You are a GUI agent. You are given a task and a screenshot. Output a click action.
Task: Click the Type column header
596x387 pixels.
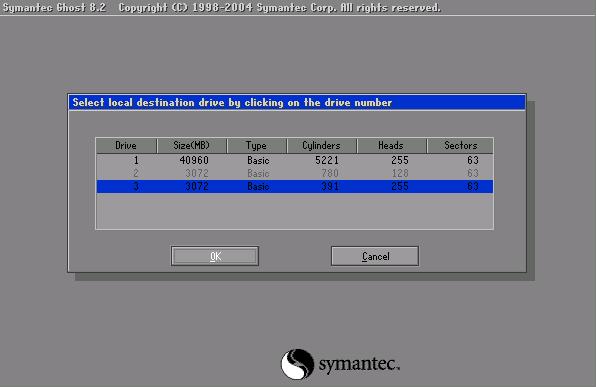(257, 146)
